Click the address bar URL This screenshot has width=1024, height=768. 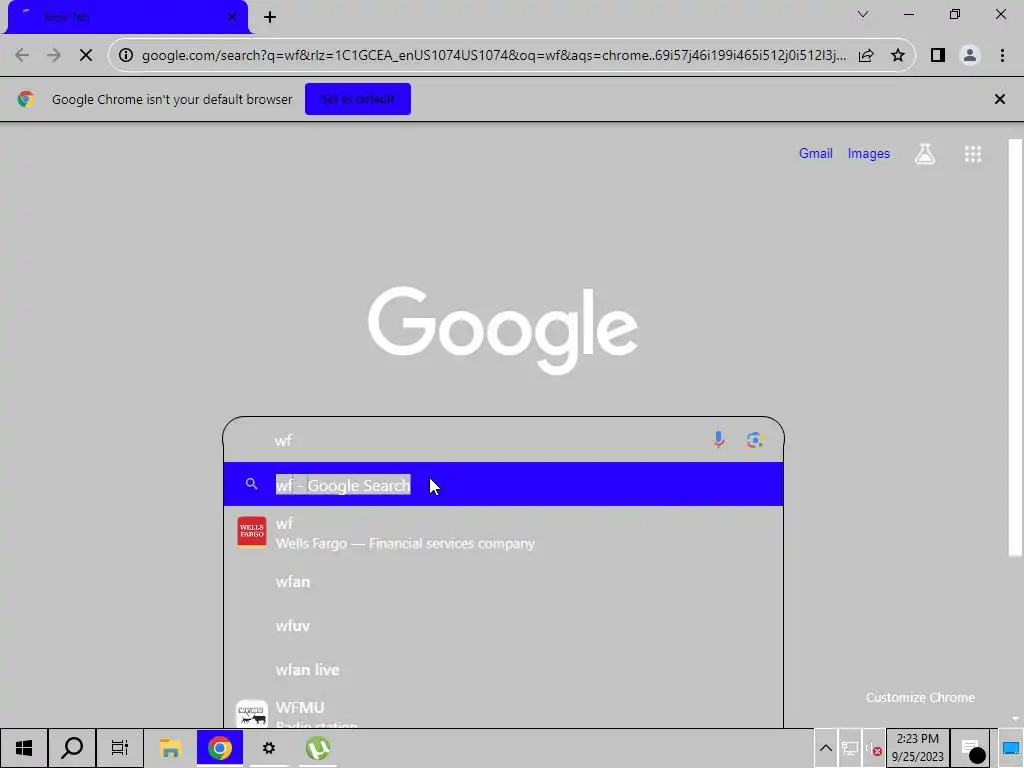[494, 56]
